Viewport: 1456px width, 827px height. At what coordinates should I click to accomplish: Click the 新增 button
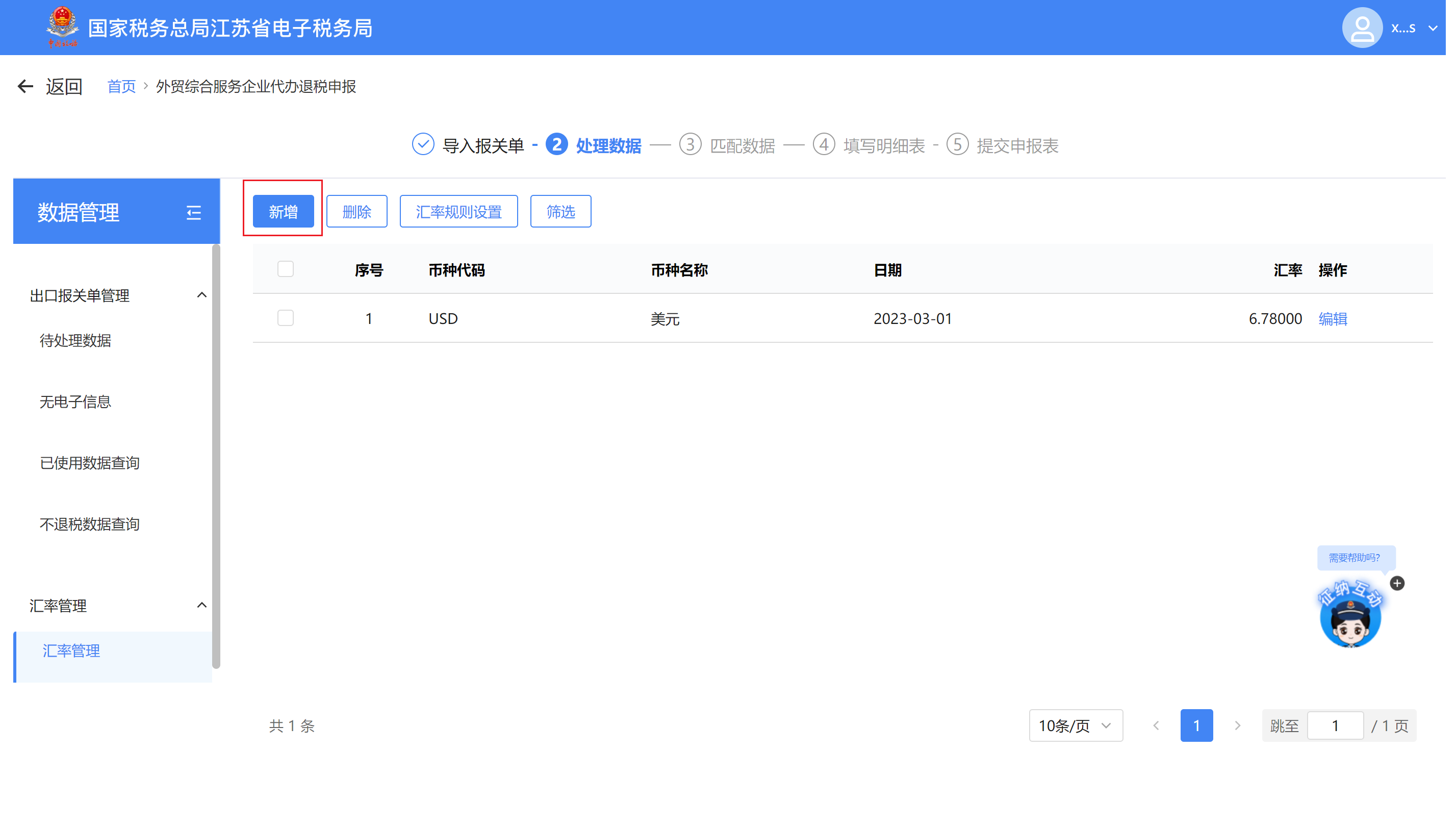click(x=283, y=212)
